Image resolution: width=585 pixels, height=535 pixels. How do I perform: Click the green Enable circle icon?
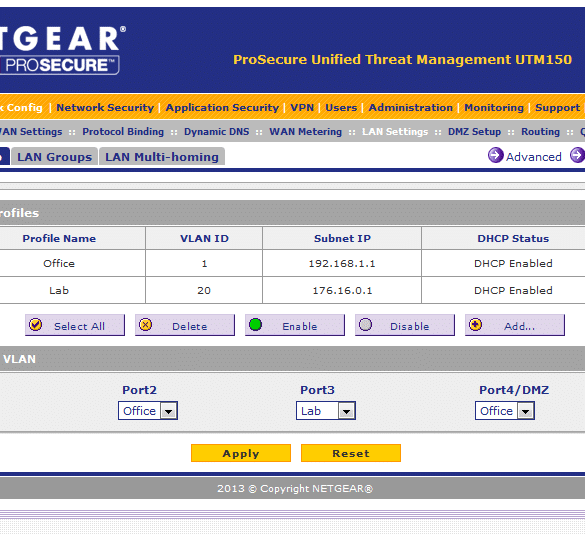255,325
